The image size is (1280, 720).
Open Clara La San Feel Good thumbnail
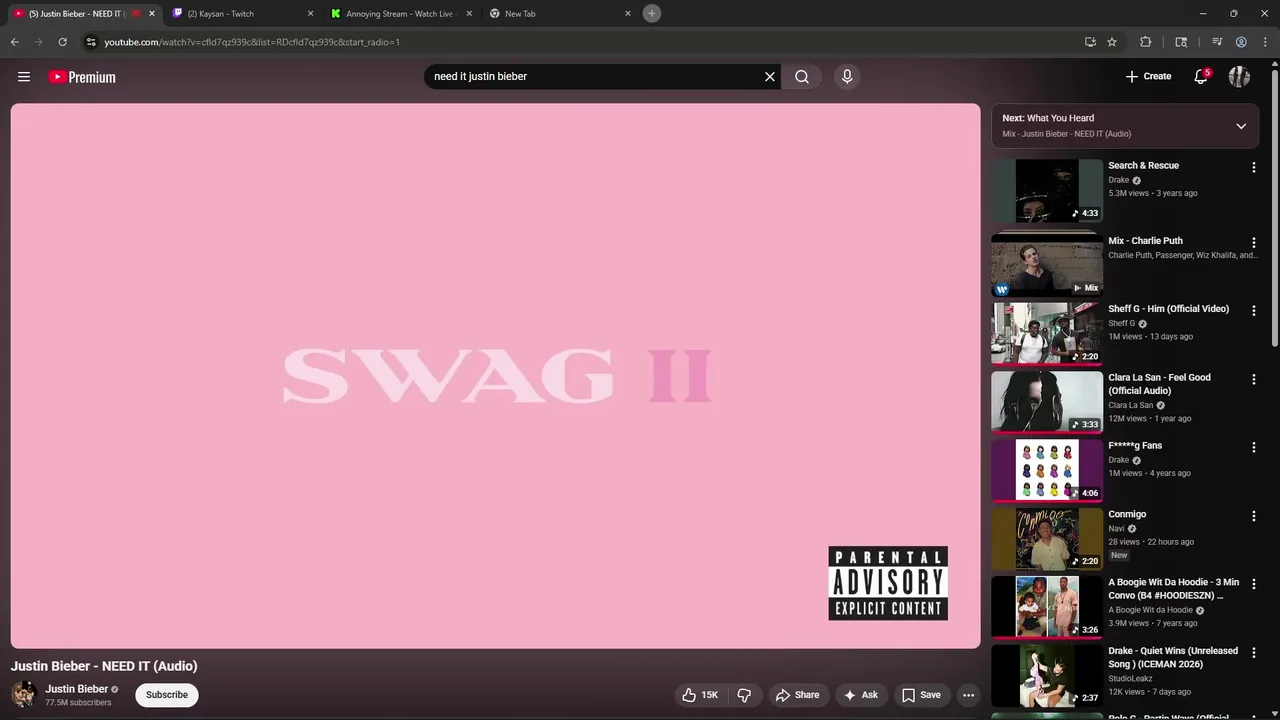pyautogui.click(x=1047, y=402)
